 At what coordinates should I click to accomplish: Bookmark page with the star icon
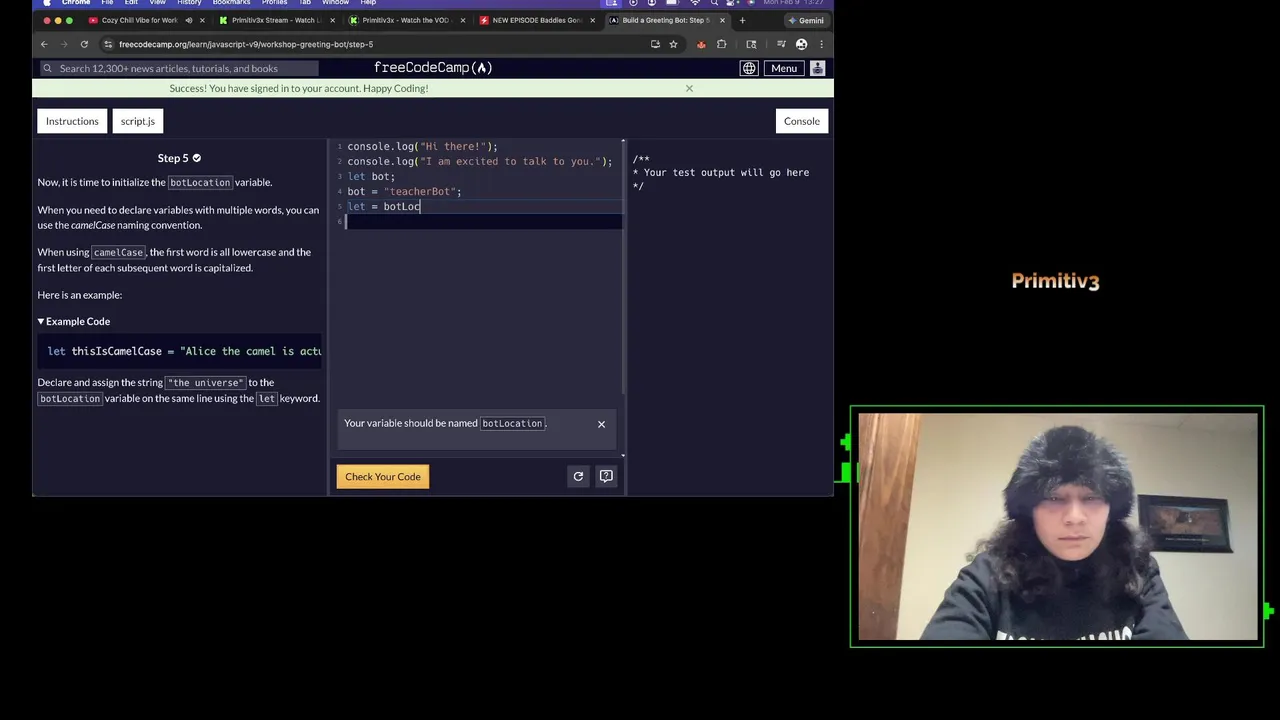tap(673, 44)
